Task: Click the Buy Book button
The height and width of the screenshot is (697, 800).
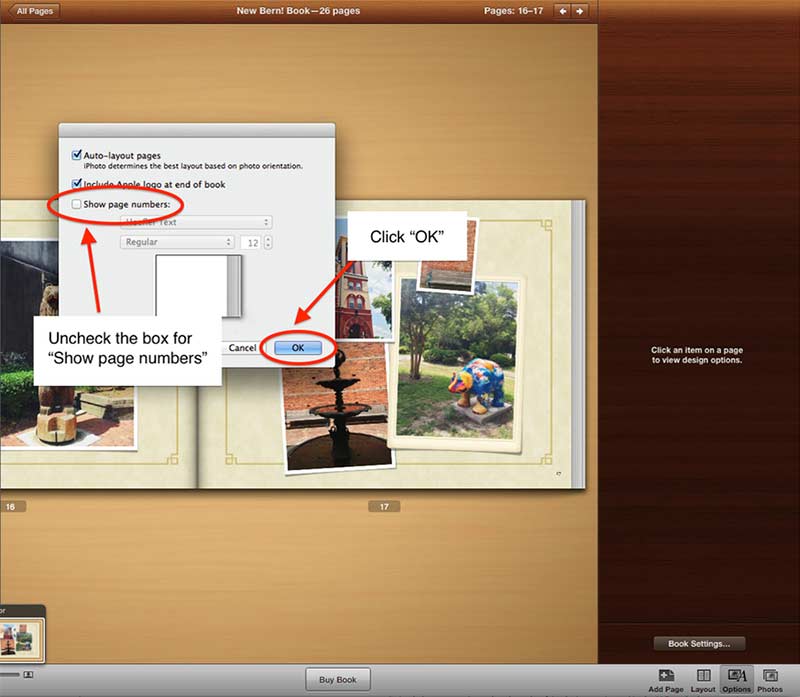Action: (337, 679)
